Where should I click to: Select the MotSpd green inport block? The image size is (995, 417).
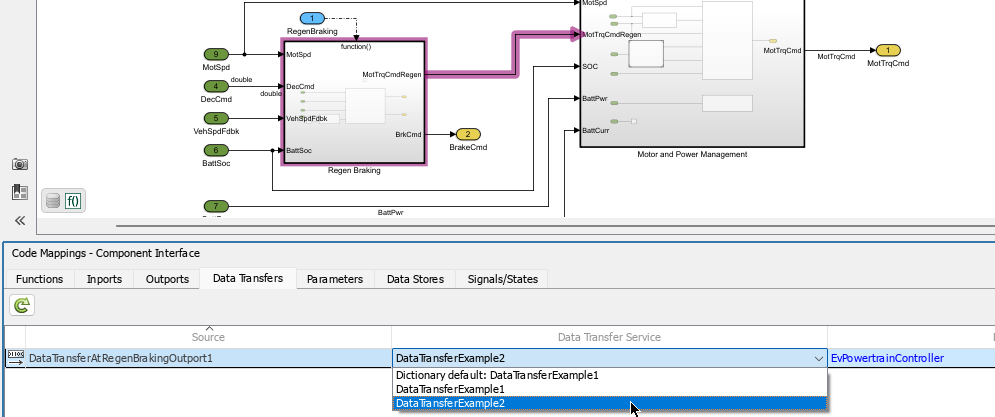pos(216,54)
